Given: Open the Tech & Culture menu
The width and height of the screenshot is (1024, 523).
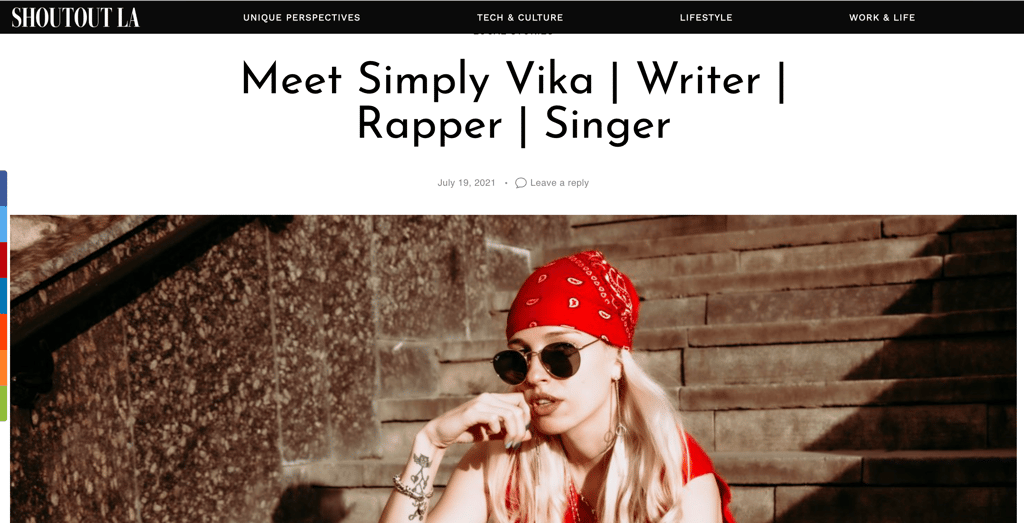Looking at the screenshot, I should [520, 18].
